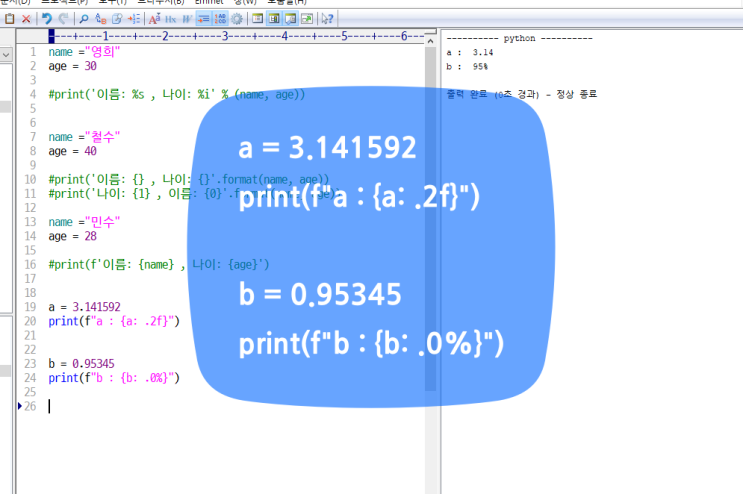Click output line 'a : 3.14'
This screenshot has height=494, width=743.
pos(470,53)
